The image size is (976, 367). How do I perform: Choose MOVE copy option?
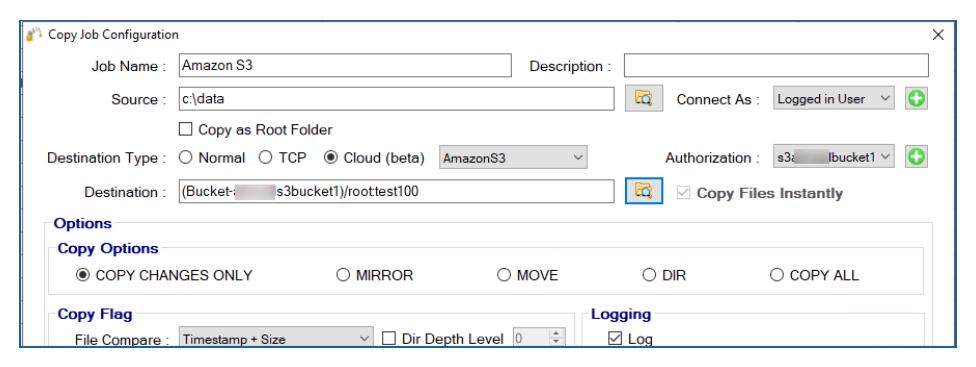click(504, 275)
